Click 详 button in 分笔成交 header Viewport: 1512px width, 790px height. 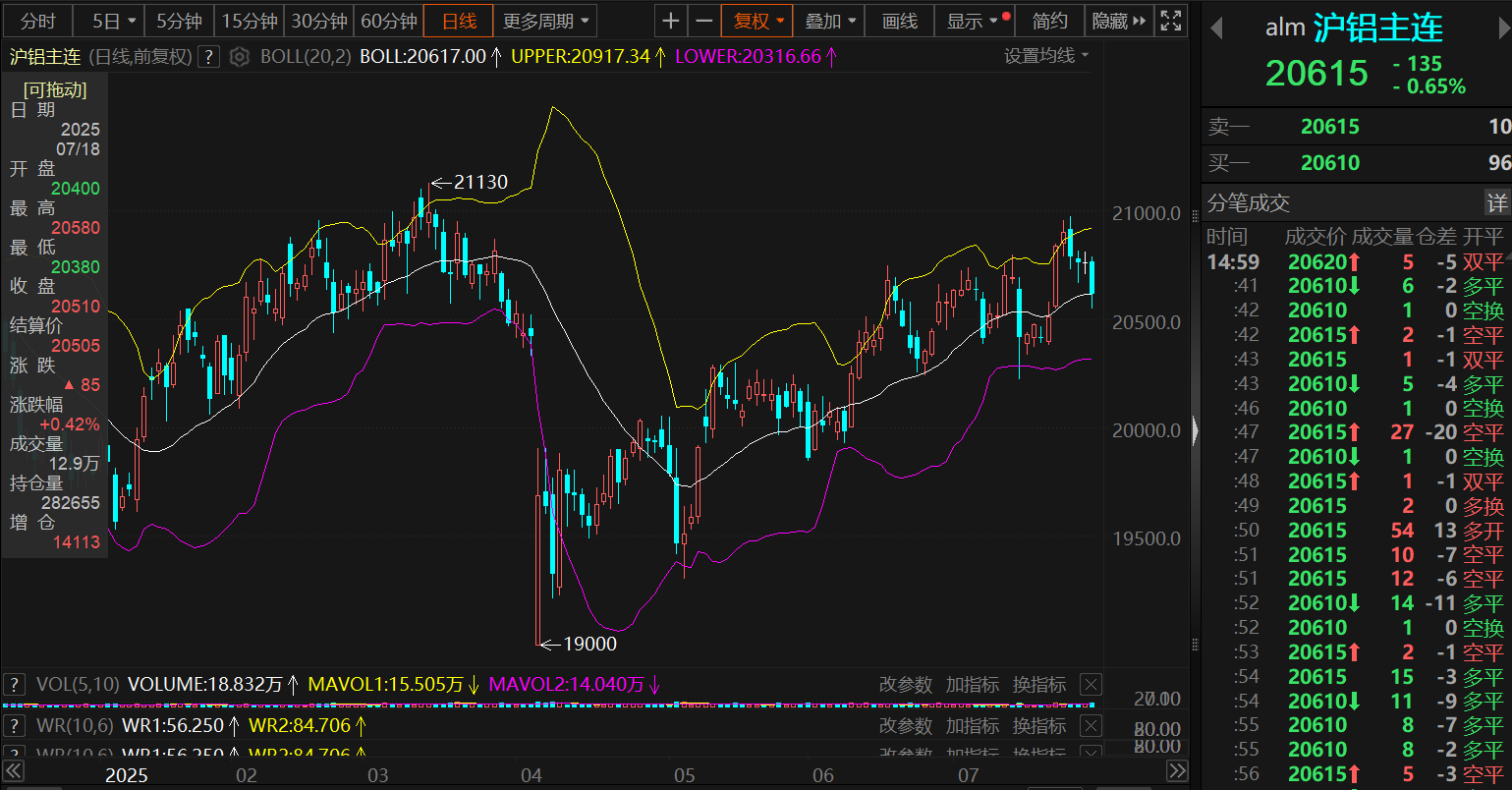pyautogui.click(x=1496, y=203)
